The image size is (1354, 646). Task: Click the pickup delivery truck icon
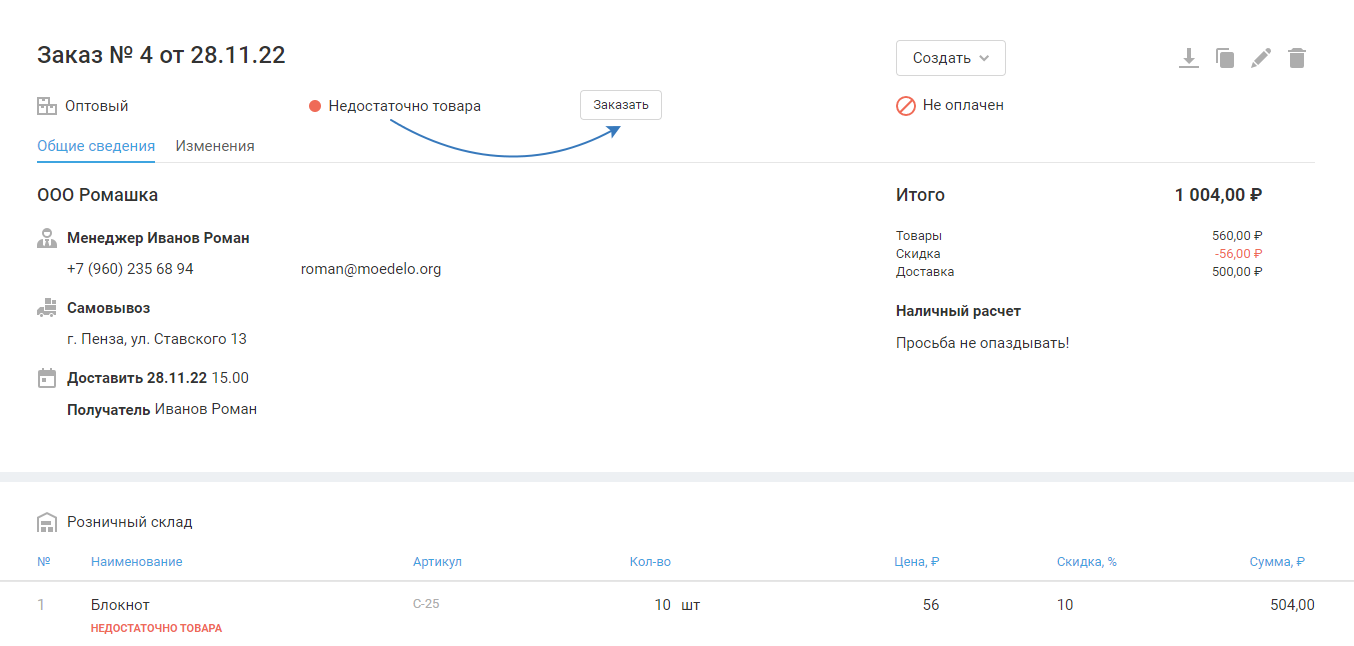pyautogui.click(x=46, y=308)
